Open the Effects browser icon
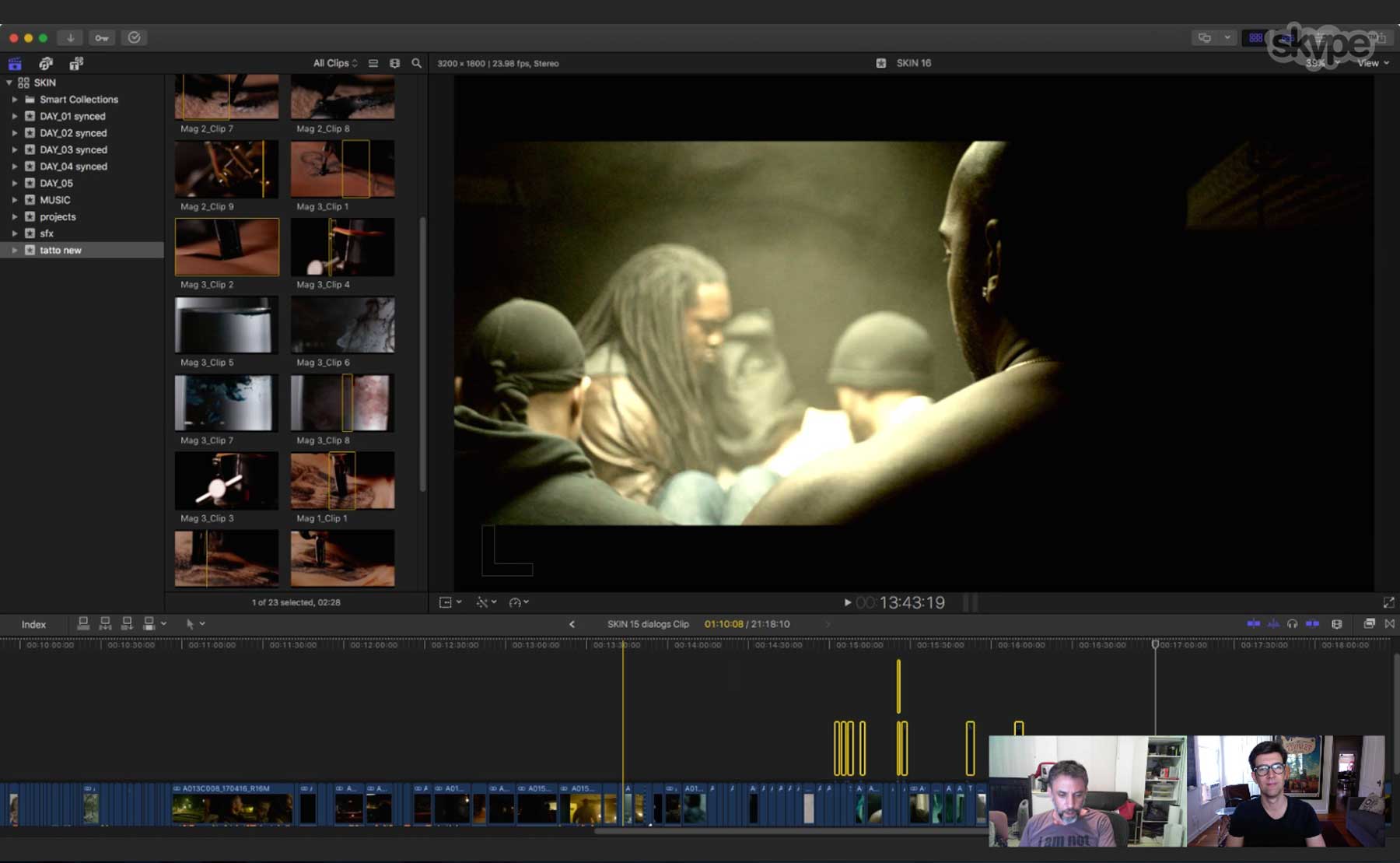The height and width of the screenshot is (863, 1400). 1369,623
